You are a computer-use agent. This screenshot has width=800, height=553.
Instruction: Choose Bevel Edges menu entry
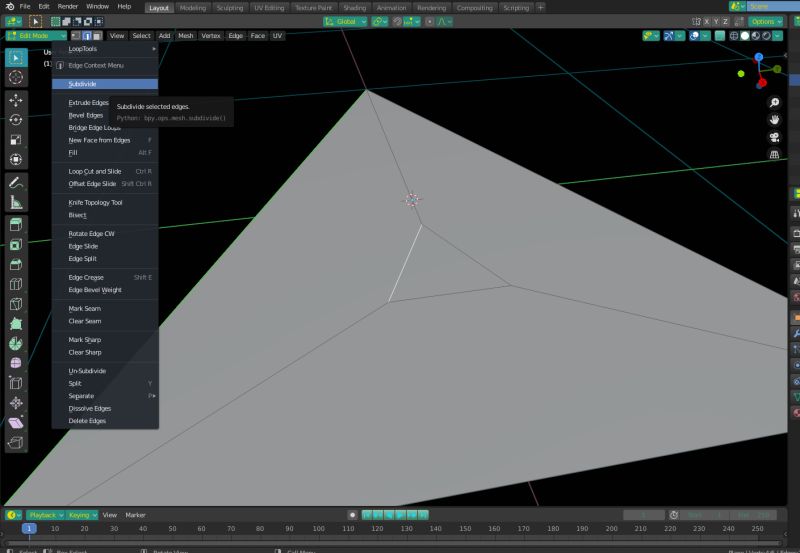click(x=105, y=115)
